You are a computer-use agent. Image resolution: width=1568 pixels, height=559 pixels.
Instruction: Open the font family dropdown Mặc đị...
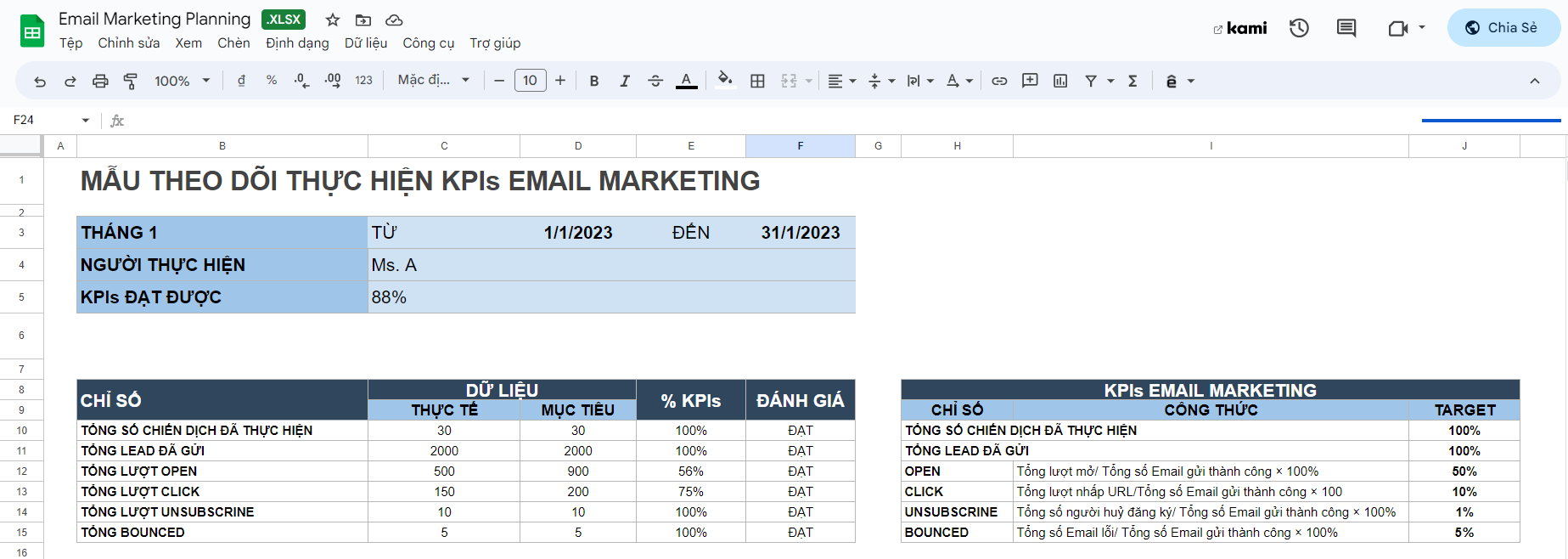433,80
